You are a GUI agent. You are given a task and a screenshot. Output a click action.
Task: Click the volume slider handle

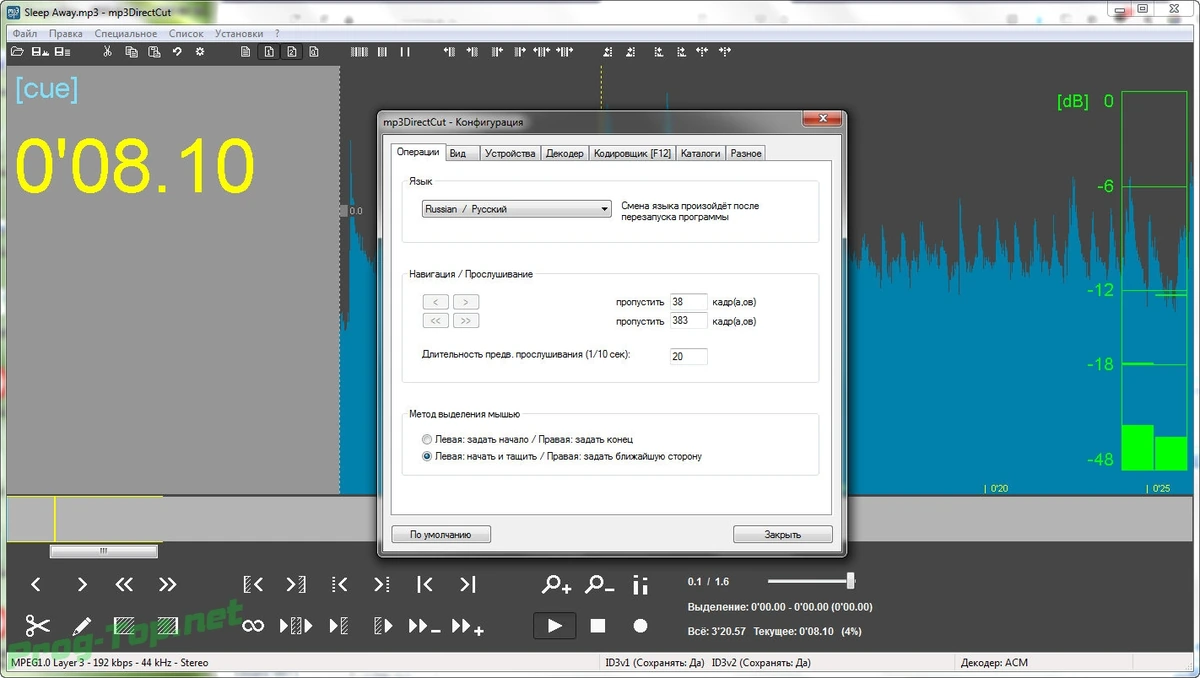[850, 581]
